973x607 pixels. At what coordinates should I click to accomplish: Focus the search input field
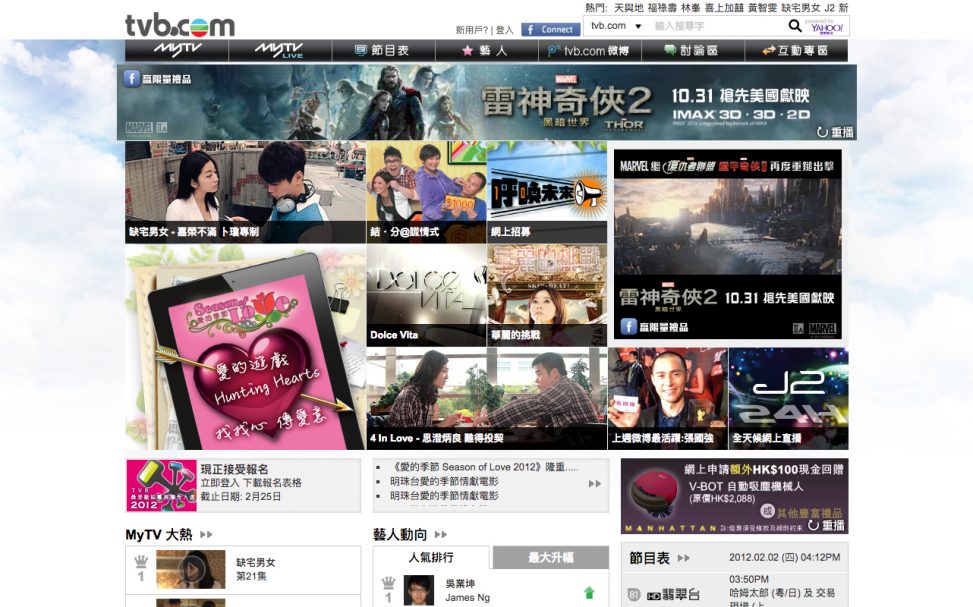pyautogui.click(x=715, y=26)
